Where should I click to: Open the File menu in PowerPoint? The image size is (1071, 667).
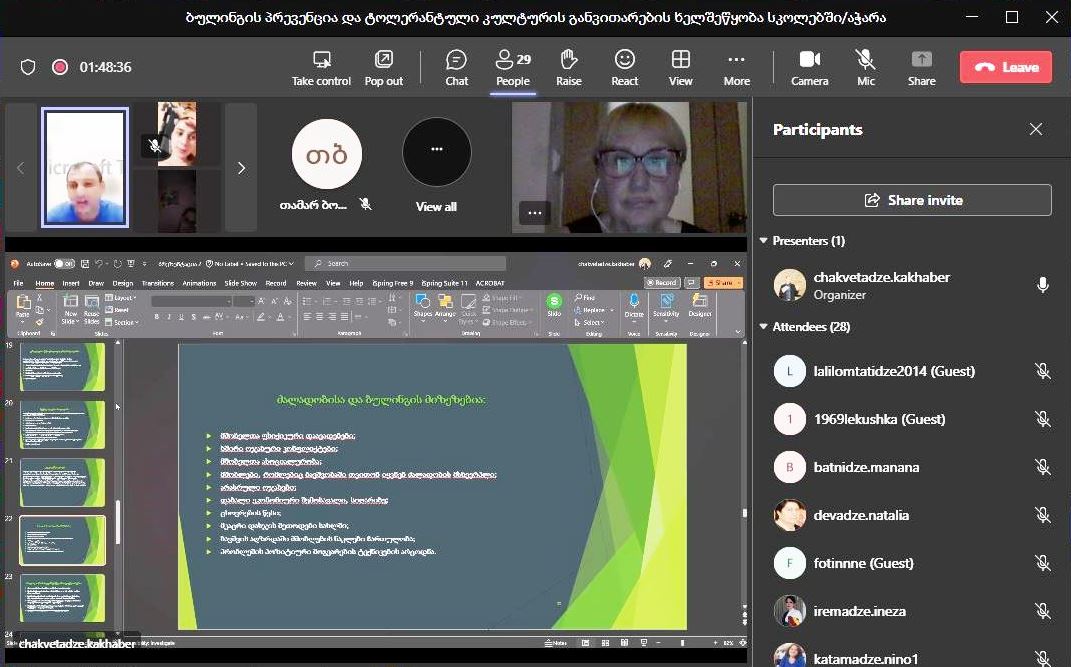pos(18,283)
